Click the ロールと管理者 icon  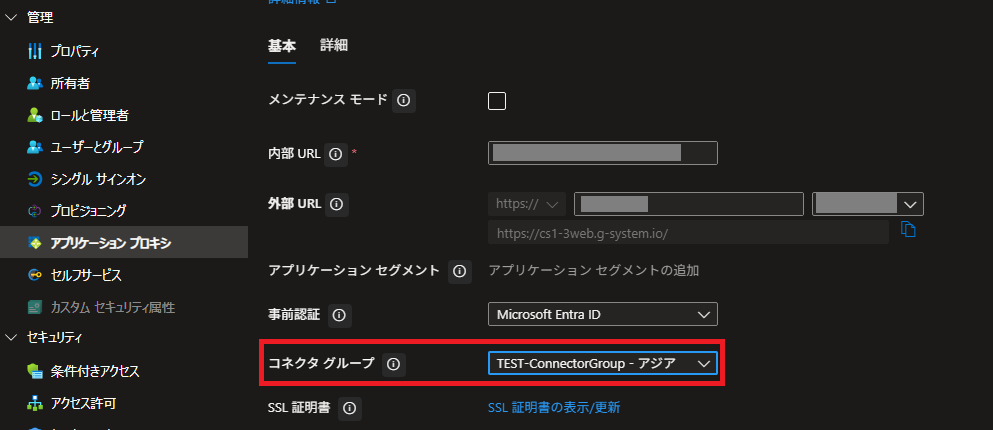35,115
